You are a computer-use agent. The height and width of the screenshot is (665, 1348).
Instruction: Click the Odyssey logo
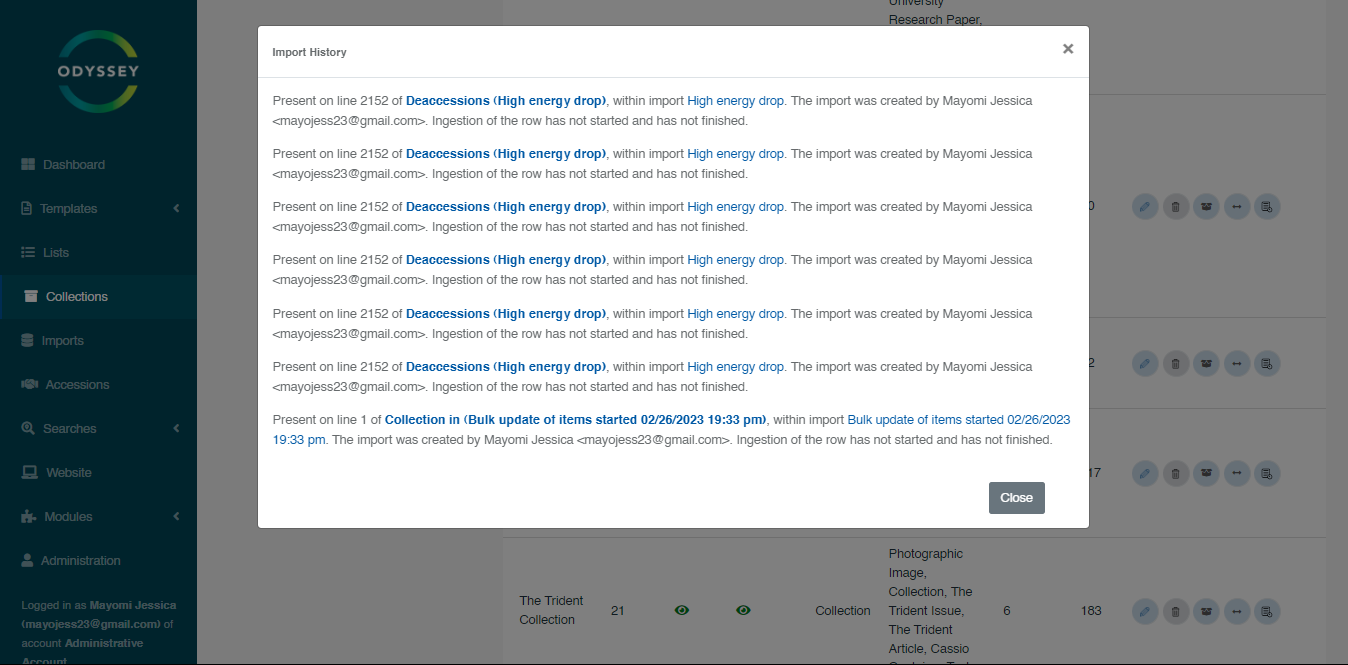pos(98,71)
